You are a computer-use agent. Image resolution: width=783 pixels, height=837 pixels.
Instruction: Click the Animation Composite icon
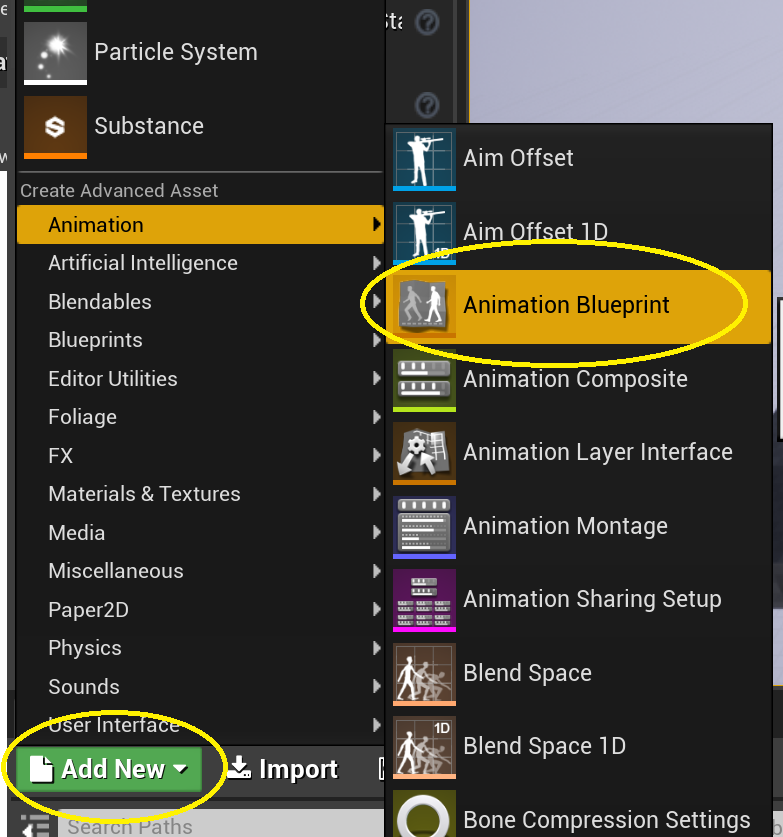(424, 380)
